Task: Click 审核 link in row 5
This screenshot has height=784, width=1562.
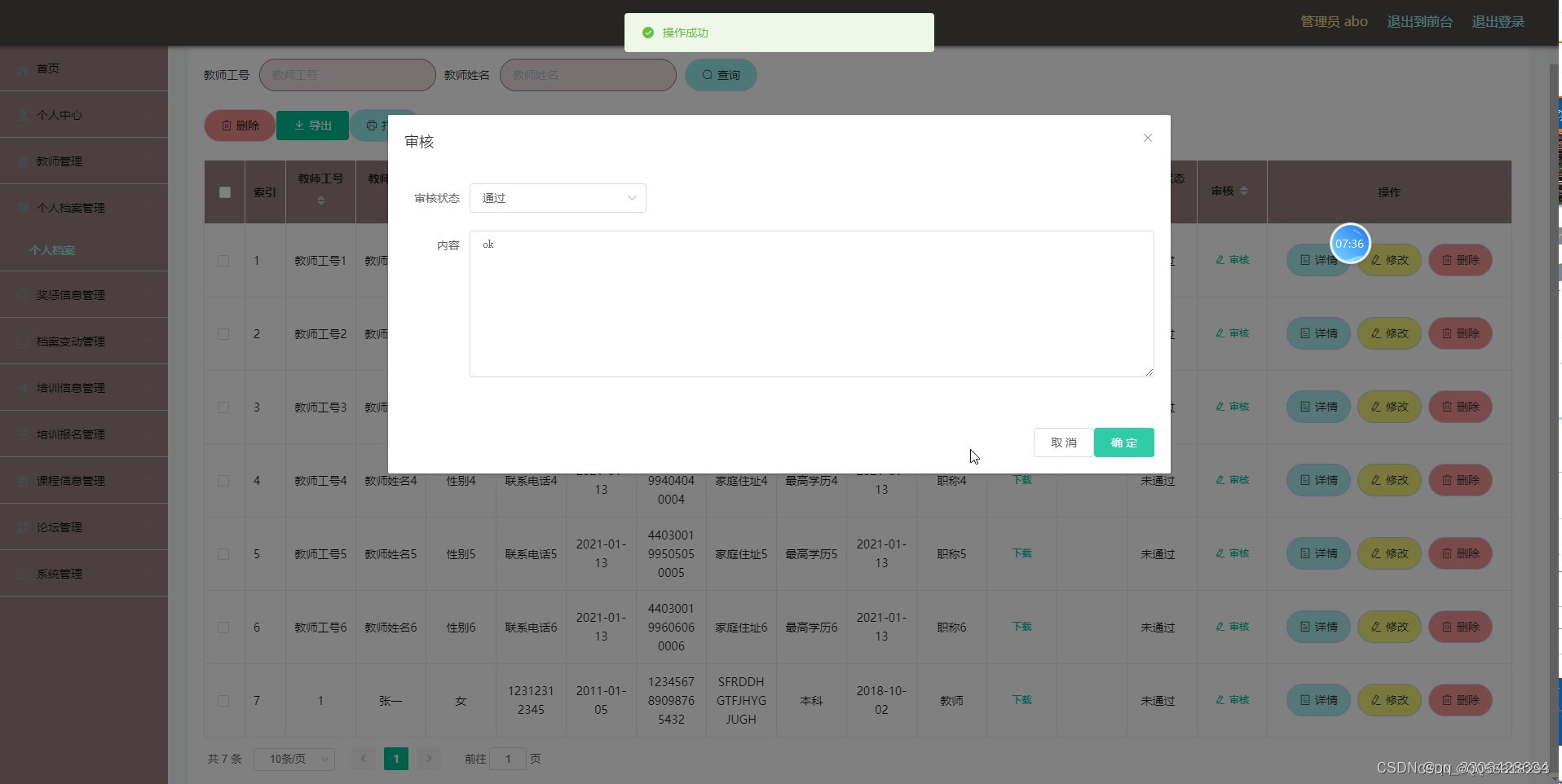Action: (x=1232, y=553)
